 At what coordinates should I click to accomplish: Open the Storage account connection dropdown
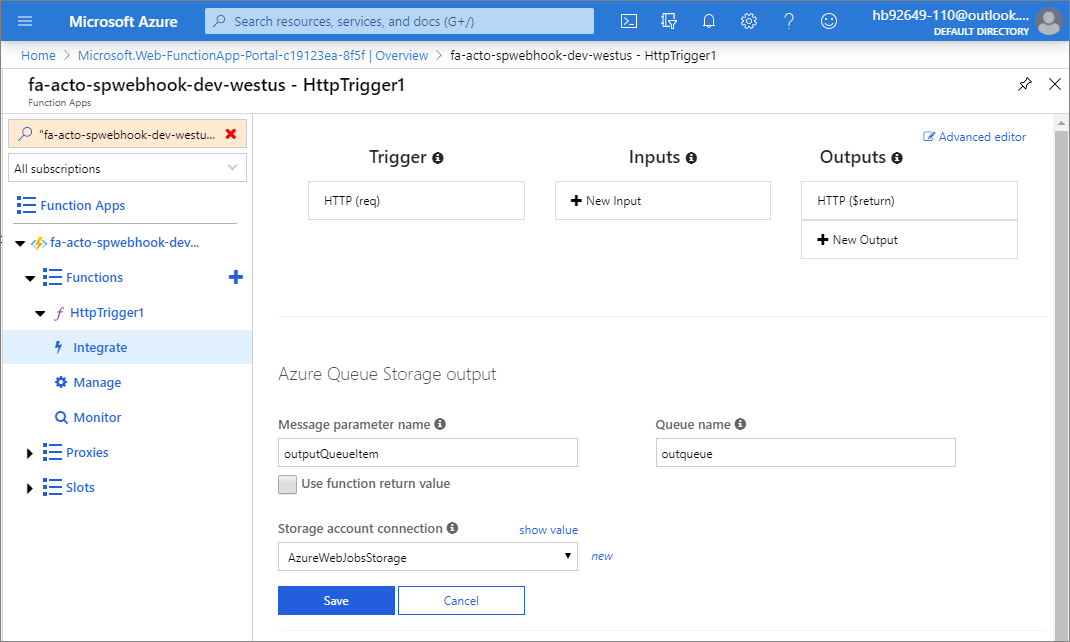pyautogui.click(x=428, y=557)
